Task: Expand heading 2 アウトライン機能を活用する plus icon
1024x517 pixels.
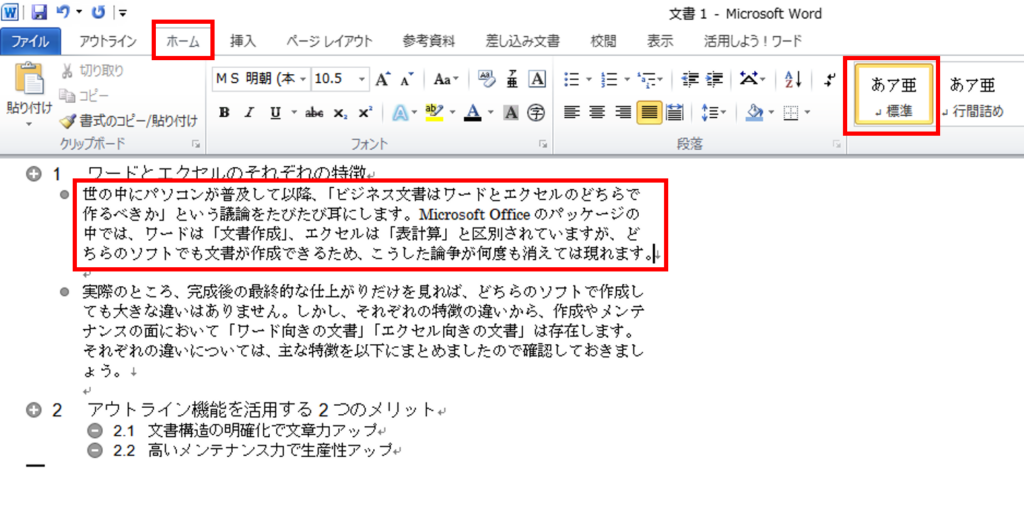Action: click(33, 410)
